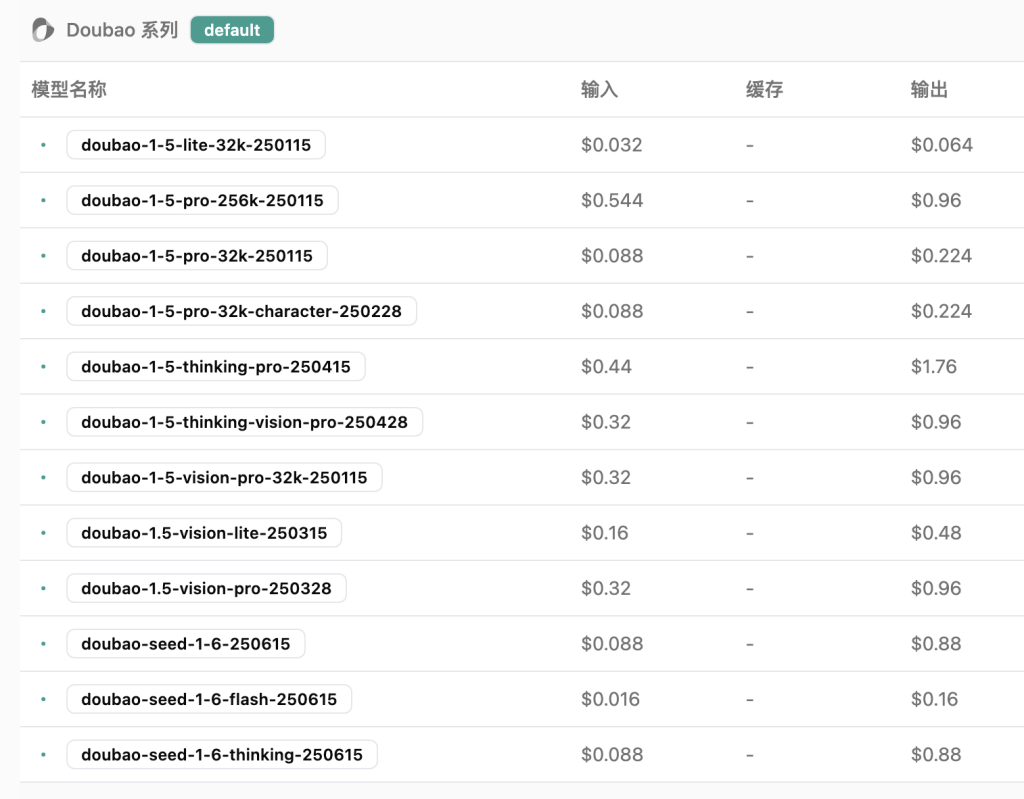Click the 模型名称 column header

point(69,90)
